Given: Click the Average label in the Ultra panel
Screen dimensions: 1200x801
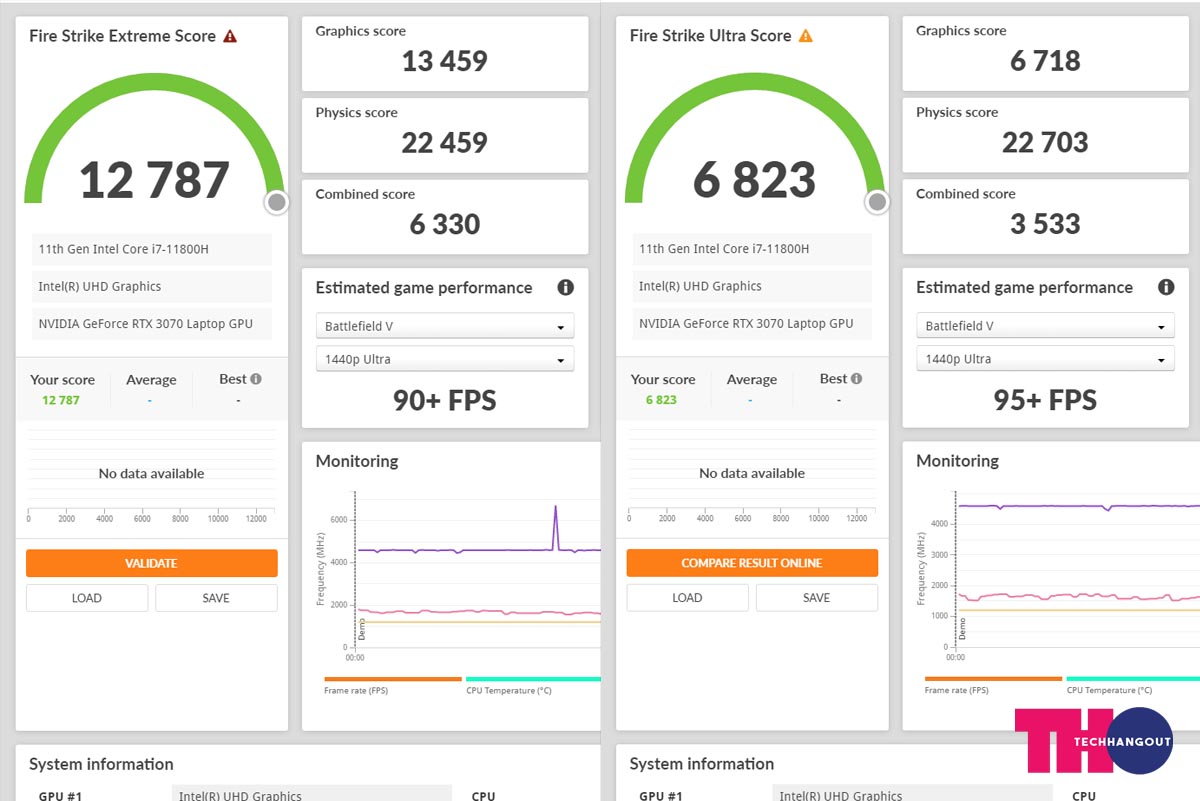Looking at the screenshot, I should [752, 380].
